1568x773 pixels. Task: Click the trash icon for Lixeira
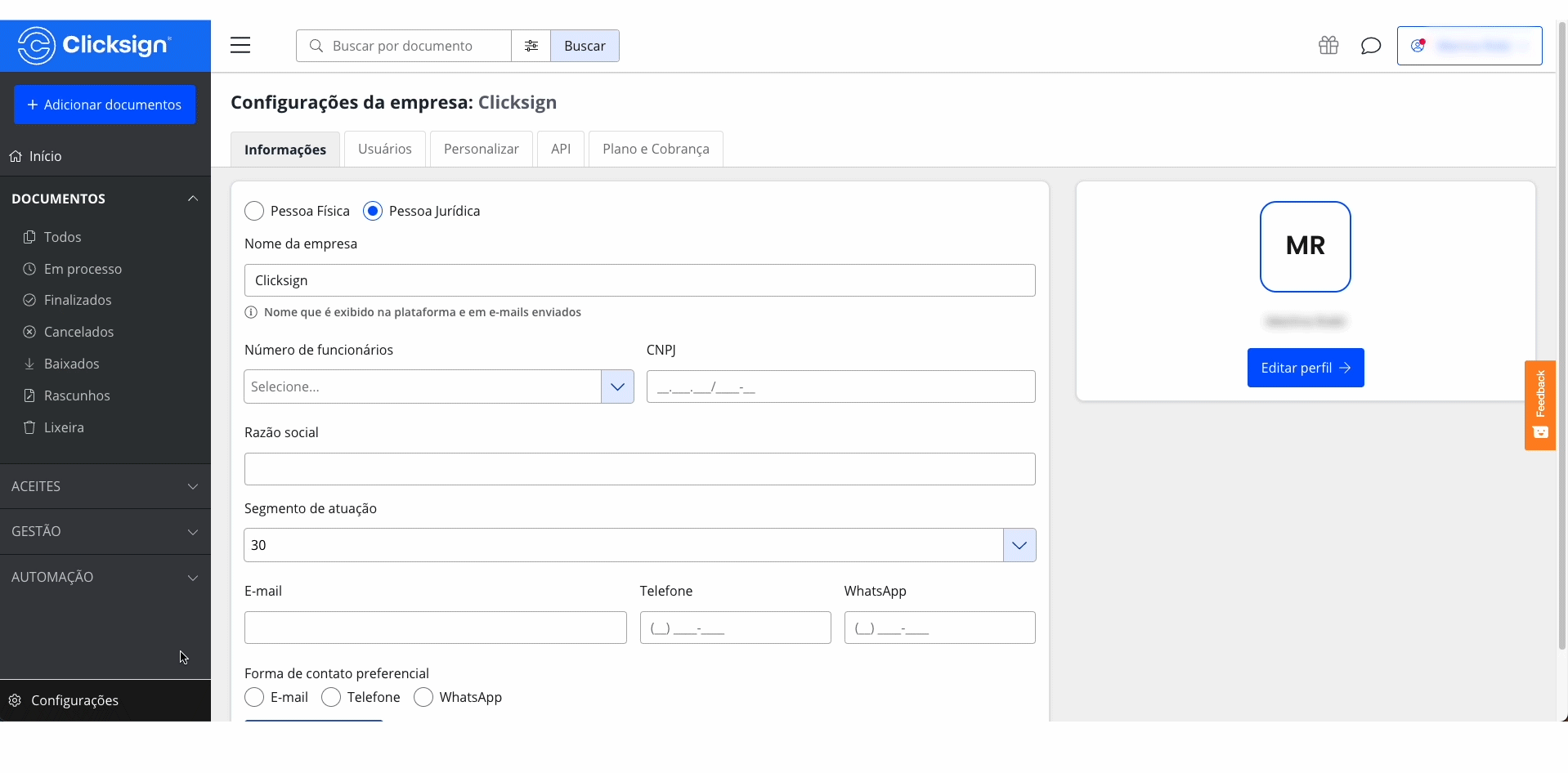point(29,427)
